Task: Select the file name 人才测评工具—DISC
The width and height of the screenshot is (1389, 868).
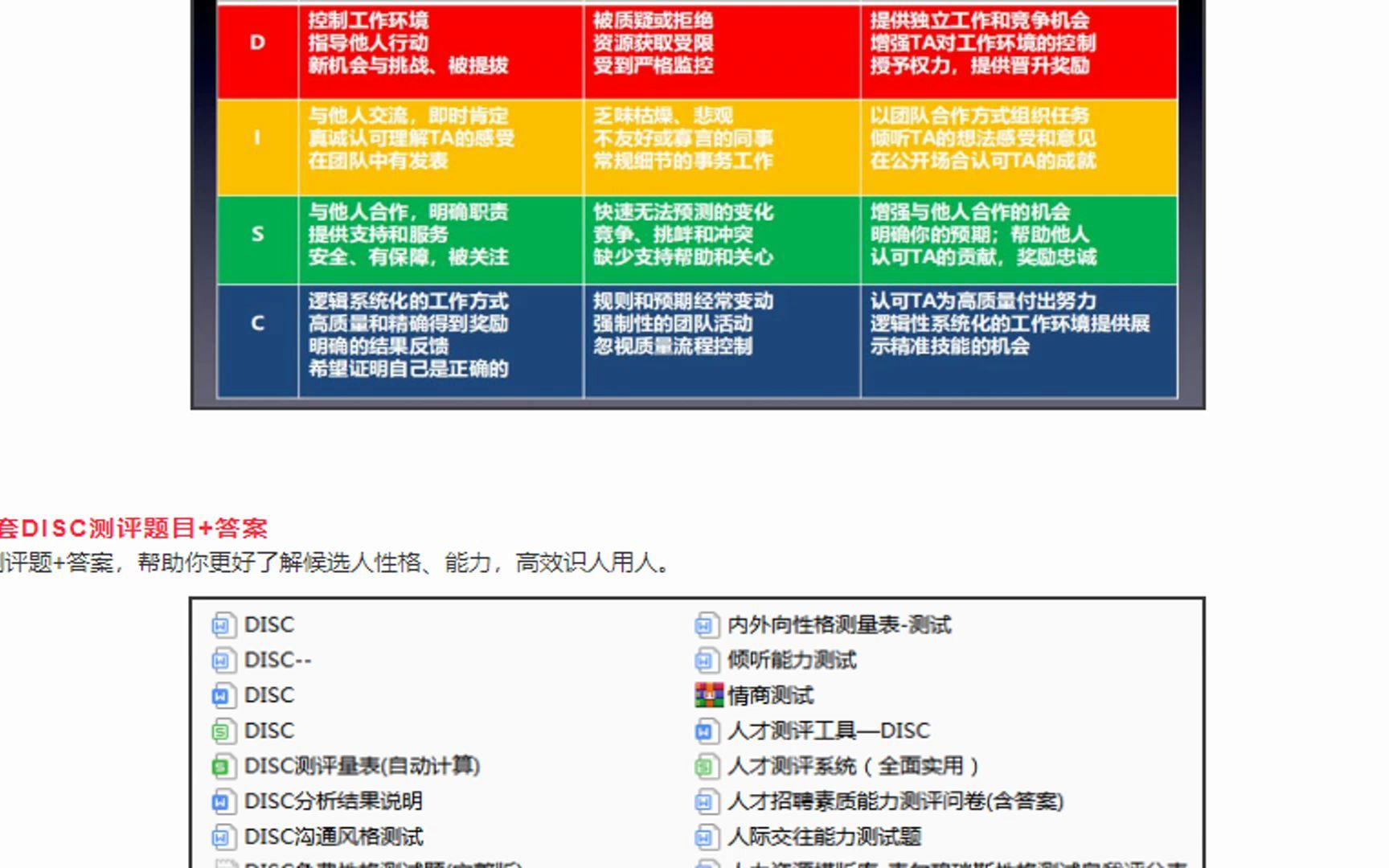Action: click(x=828, y=731)
